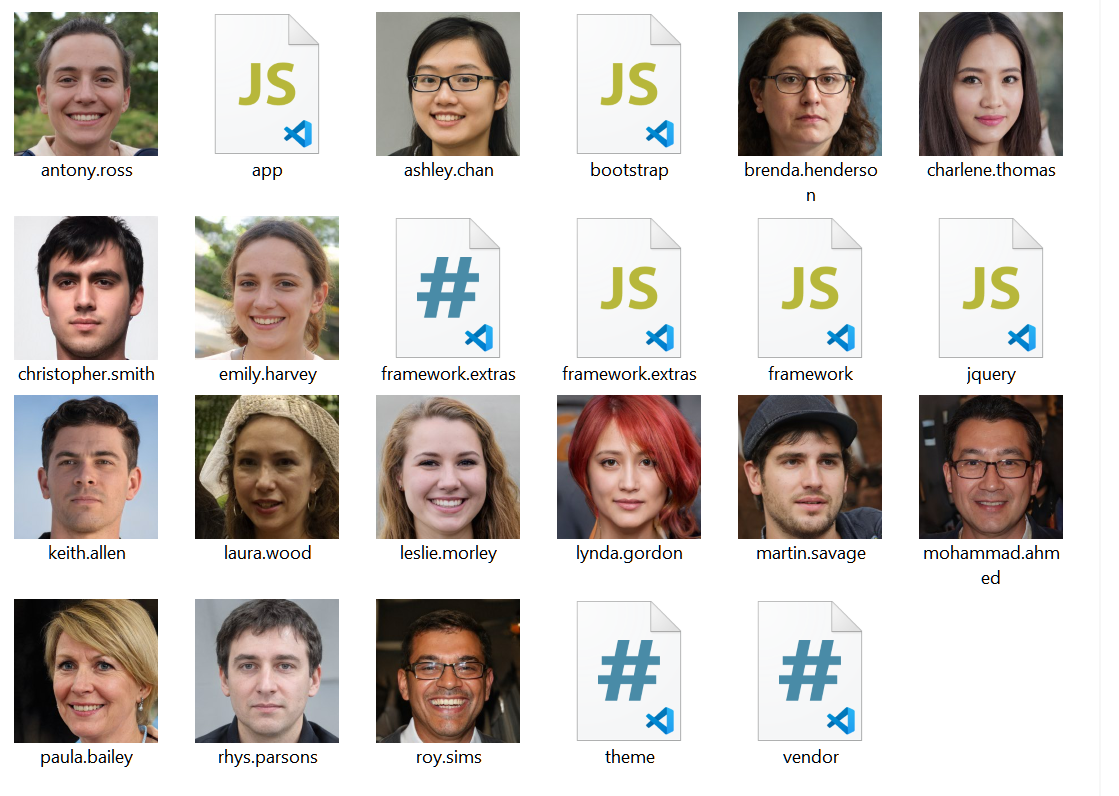Image resolution: width=1119 pixels, height=796 pixels.
Task: Select the bootstrap JS file icon
Action: tap(629, 84)
